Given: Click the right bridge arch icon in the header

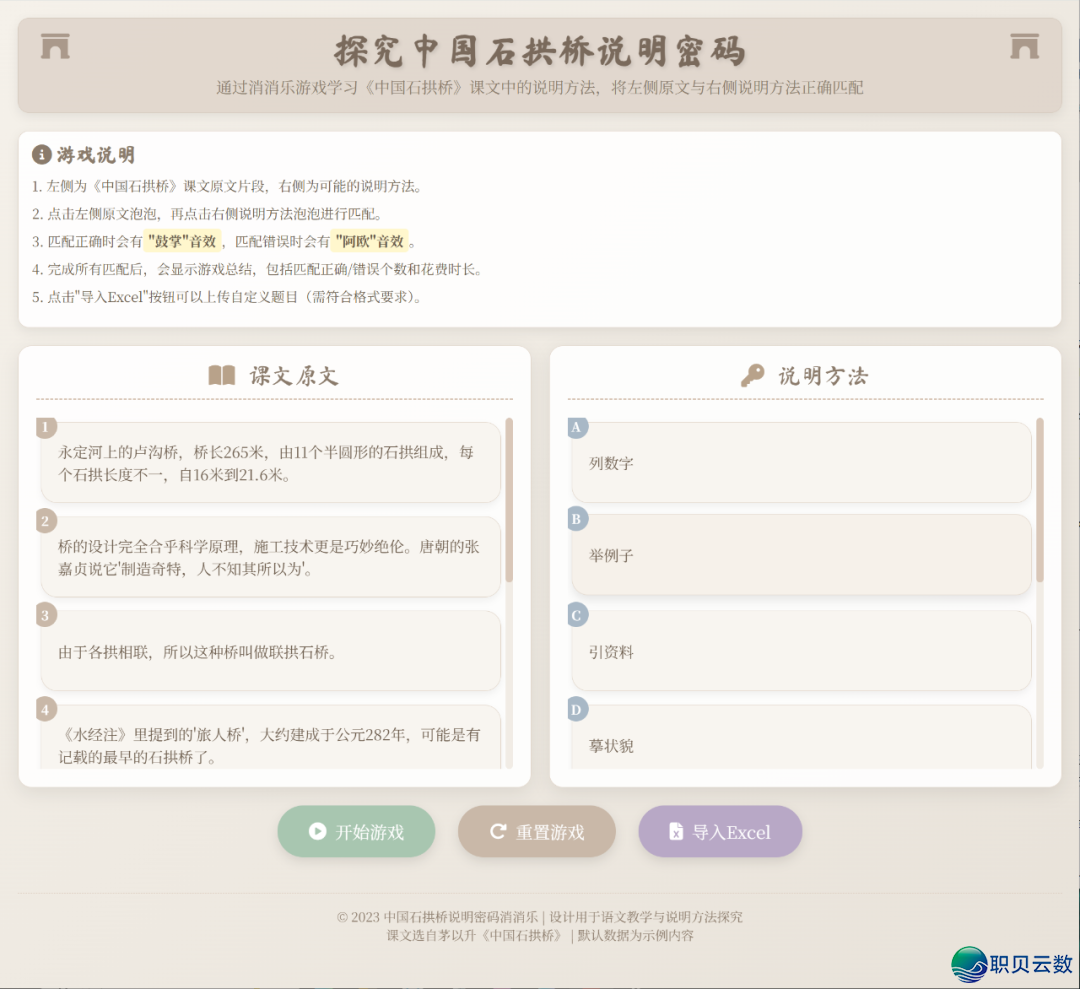Looking at the screenshot, I should click(1024, 46).
